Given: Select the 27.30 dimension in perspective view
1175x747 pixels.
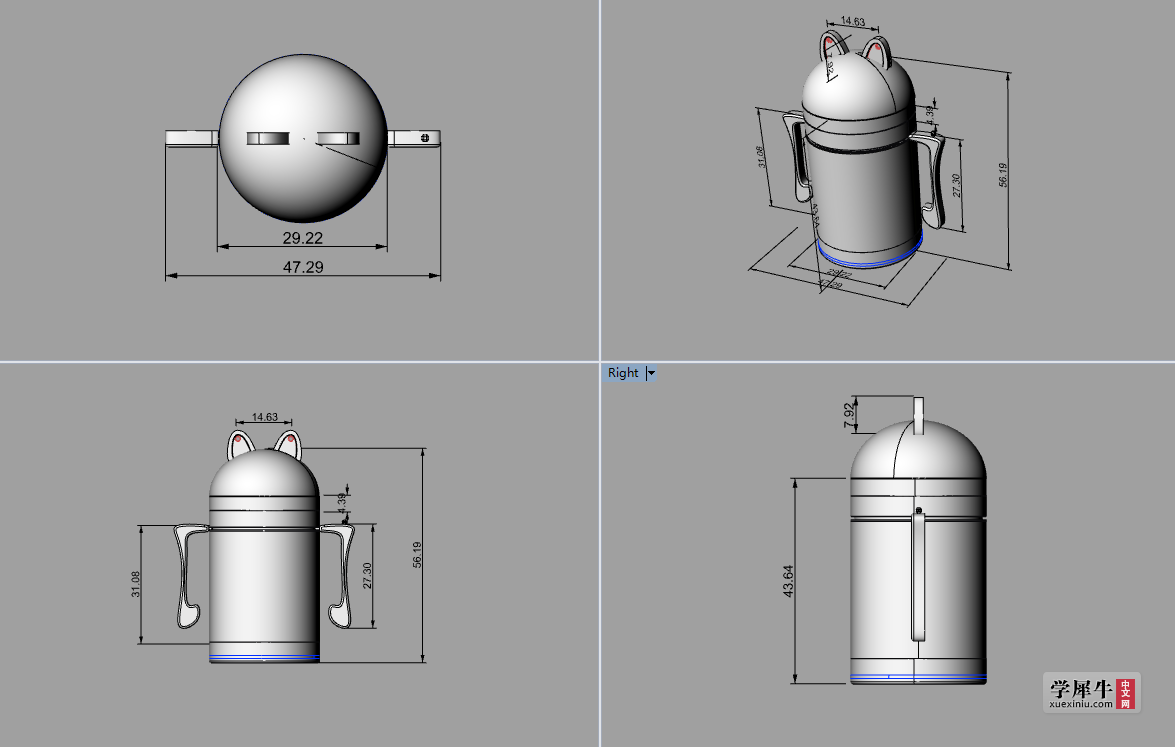Looking at the screenshot, I should pos(956,185).
